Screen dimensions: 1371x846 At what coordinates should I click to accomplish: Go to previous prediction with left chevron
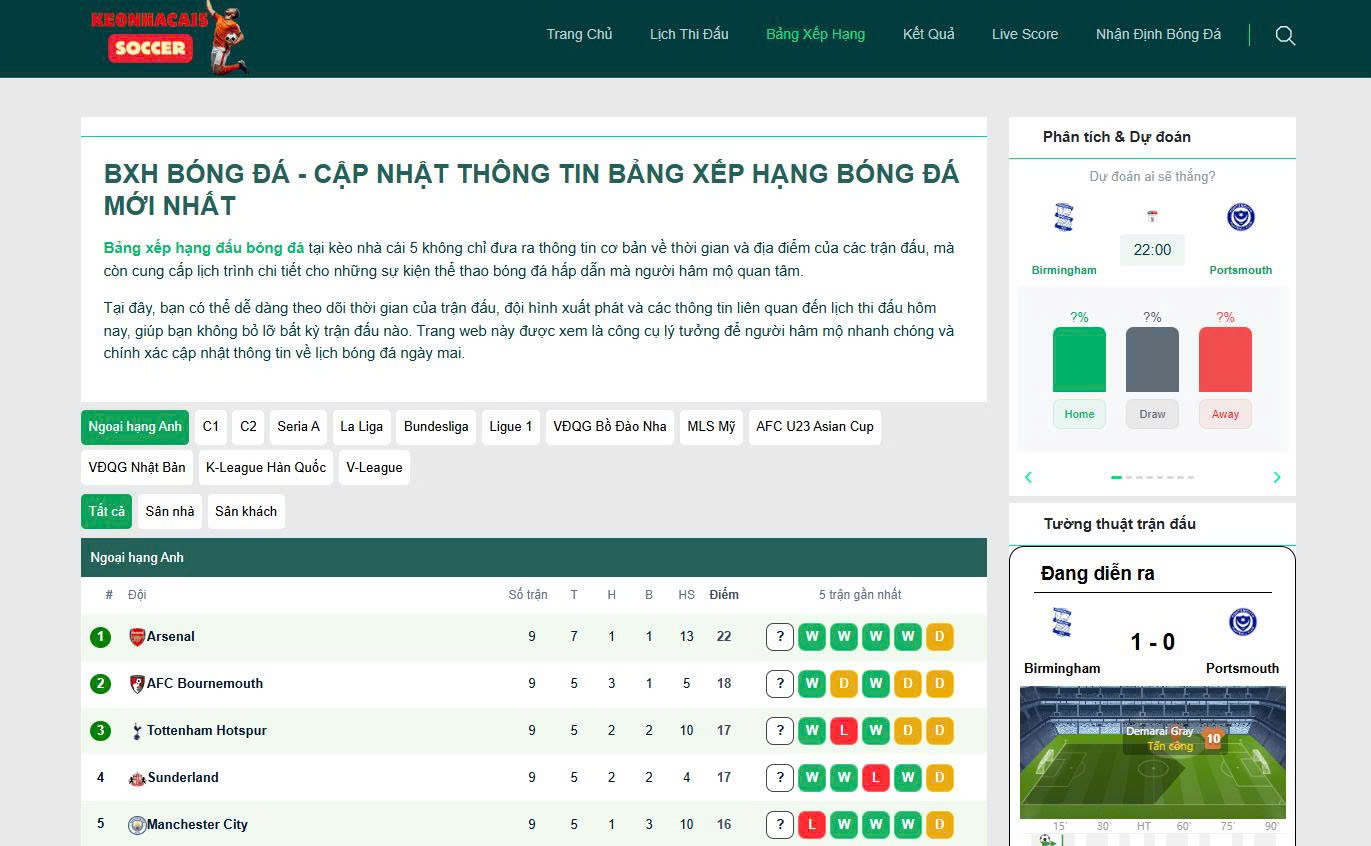click(1028, 477)
